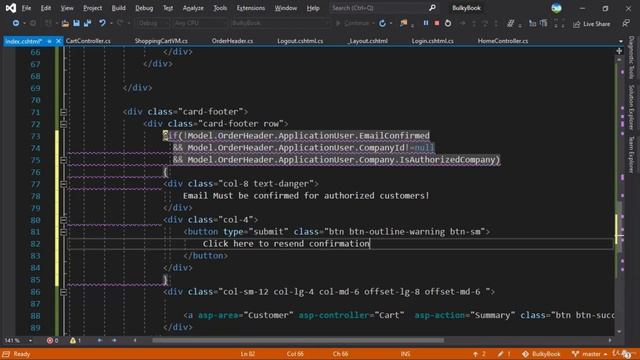The height and width of the screenshot is (360, 640).
Task: Pause debugging with the Break All icon
Action: (x=426, y=23)
